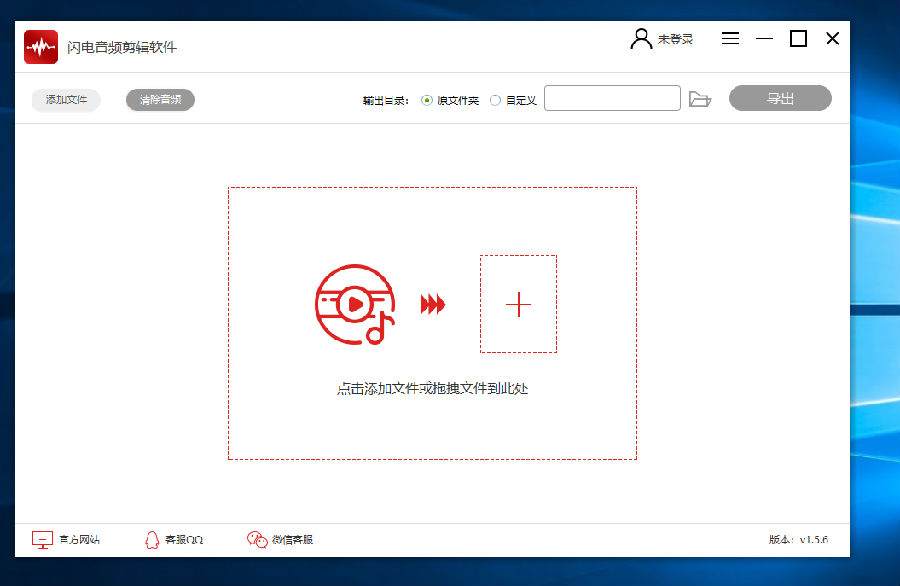900x586 pixels.
Task: Click the 清除音频 button
Action: 159,100
